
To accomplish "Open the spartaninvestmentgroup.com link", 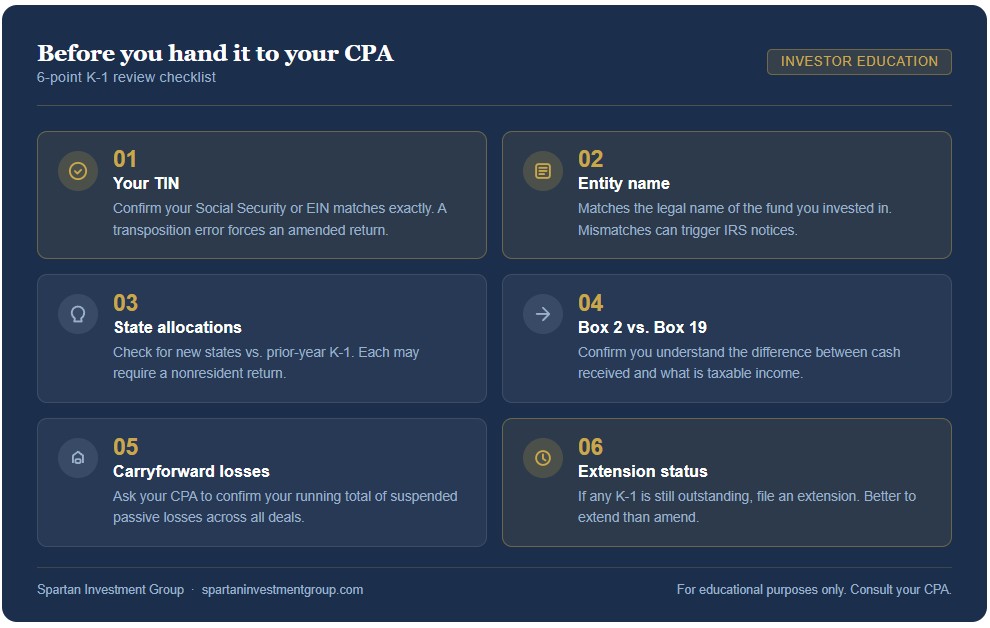I will pyautogui.click(x=282, y=590).
